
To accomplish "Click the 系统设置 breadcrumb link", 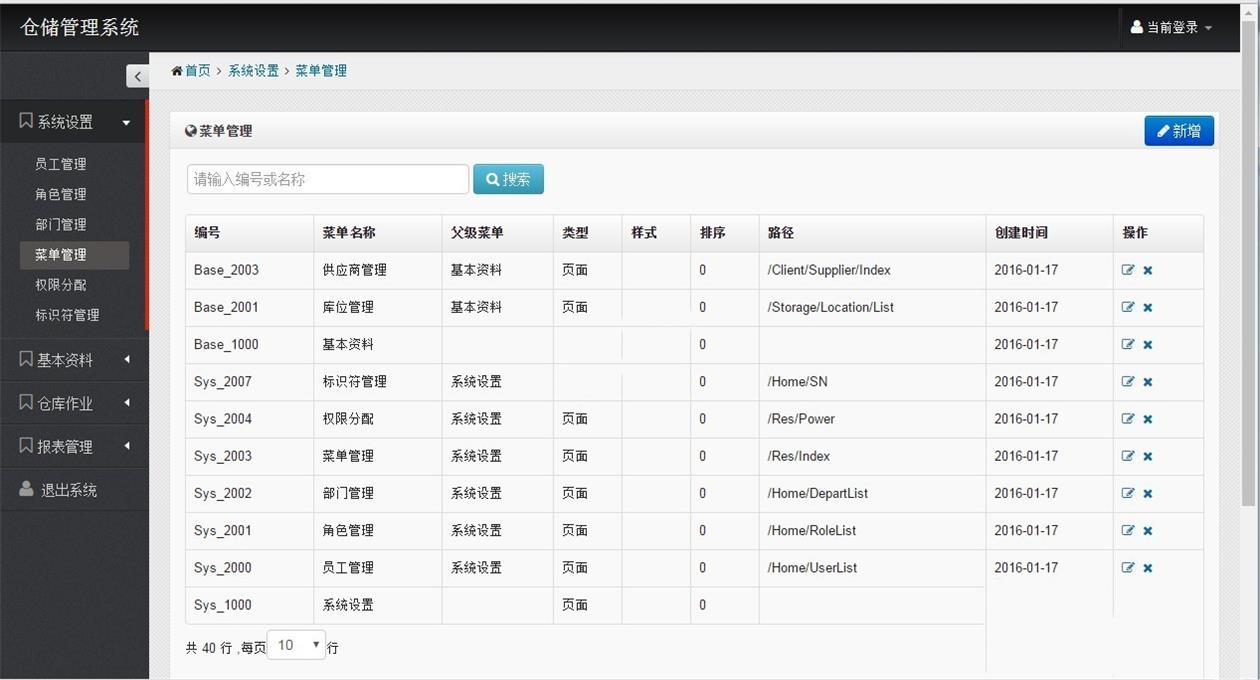I will [254, 71].
